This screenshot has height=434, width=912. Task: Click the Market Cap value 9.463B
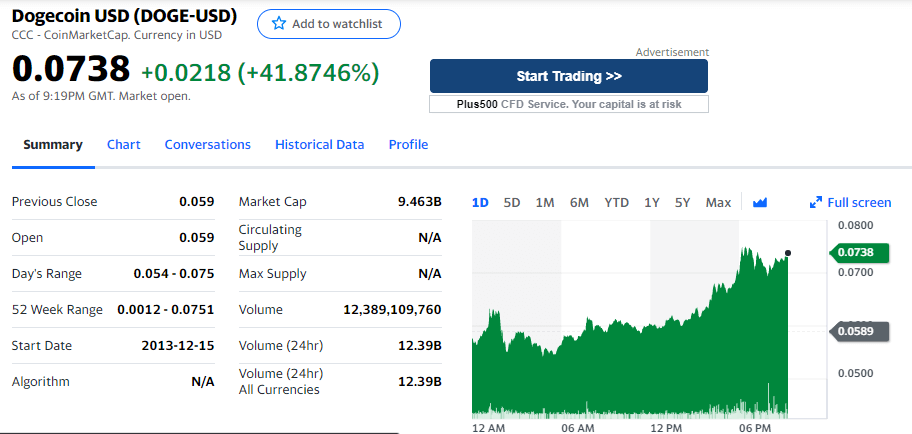(419, 202)
